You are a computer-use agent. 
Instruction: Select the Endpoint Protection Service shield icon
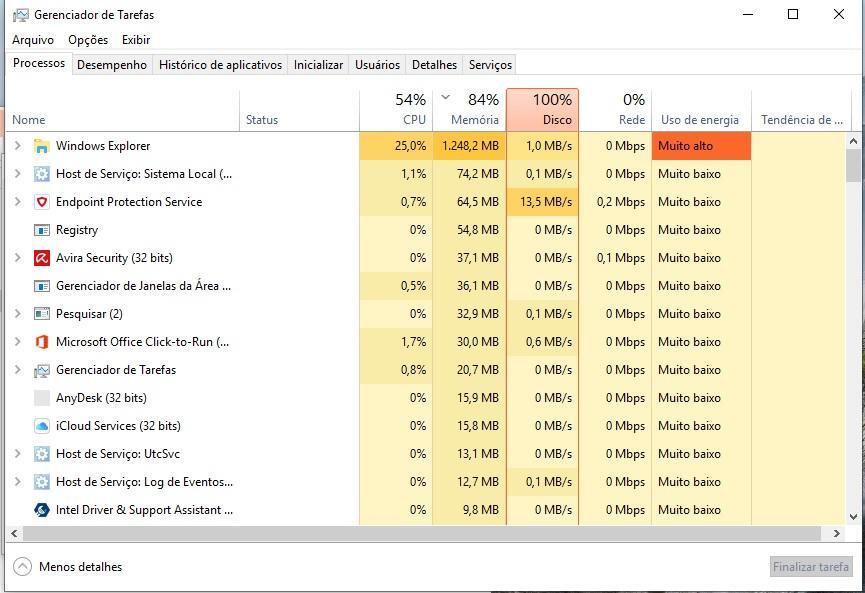click(x=41, y=202)
